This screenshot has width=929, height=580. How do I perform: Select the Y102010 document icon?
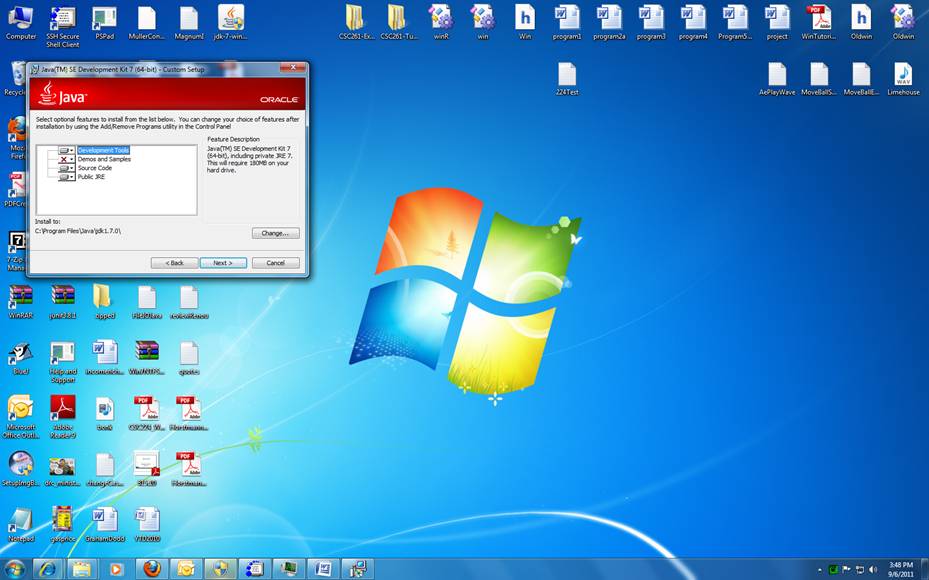point(147,525)
